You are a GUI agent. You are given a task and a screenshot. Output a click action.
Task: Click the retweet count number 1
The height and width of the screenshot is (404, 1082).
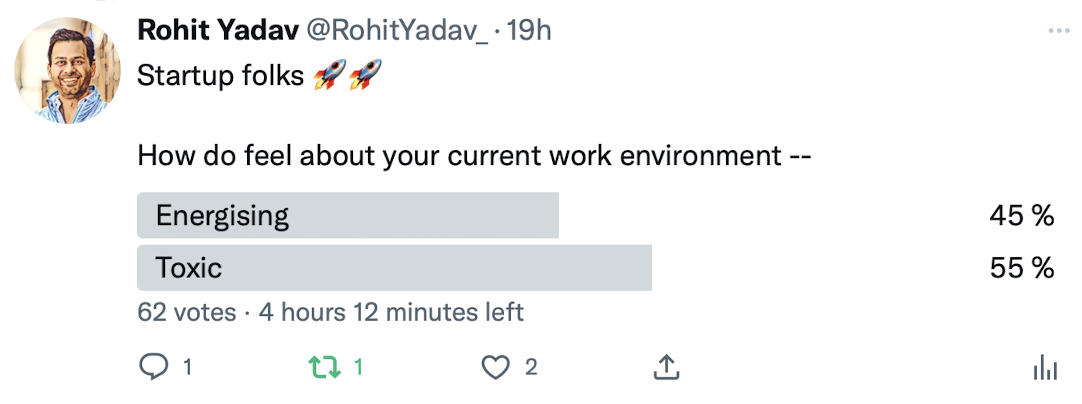pos(359,368)
